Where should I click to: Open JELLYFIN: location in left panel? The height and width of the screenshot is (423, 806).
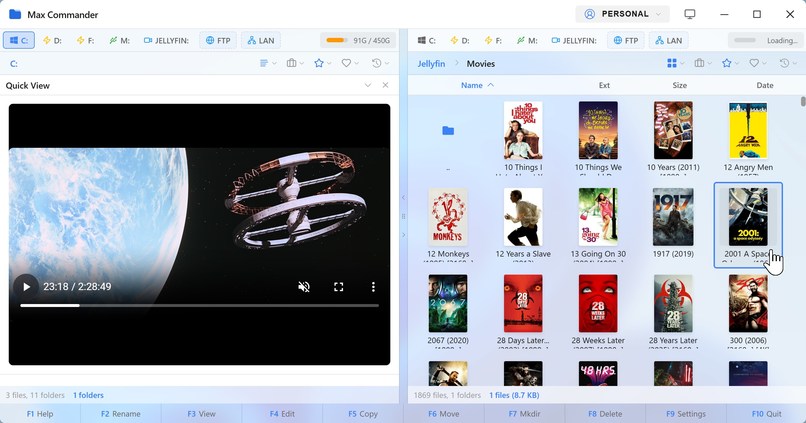(x=166, y=40)
